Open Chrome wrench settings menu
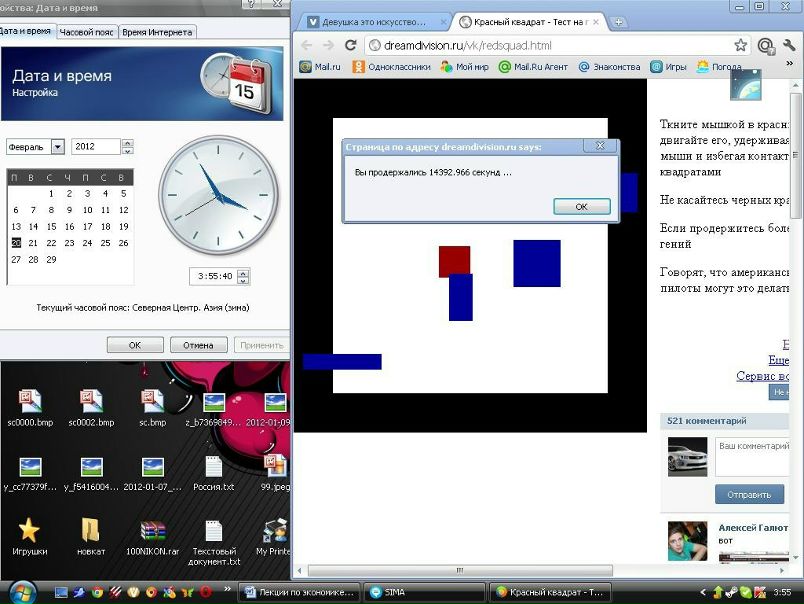This screenshot has width=804, height=604. tap(790, 45)
